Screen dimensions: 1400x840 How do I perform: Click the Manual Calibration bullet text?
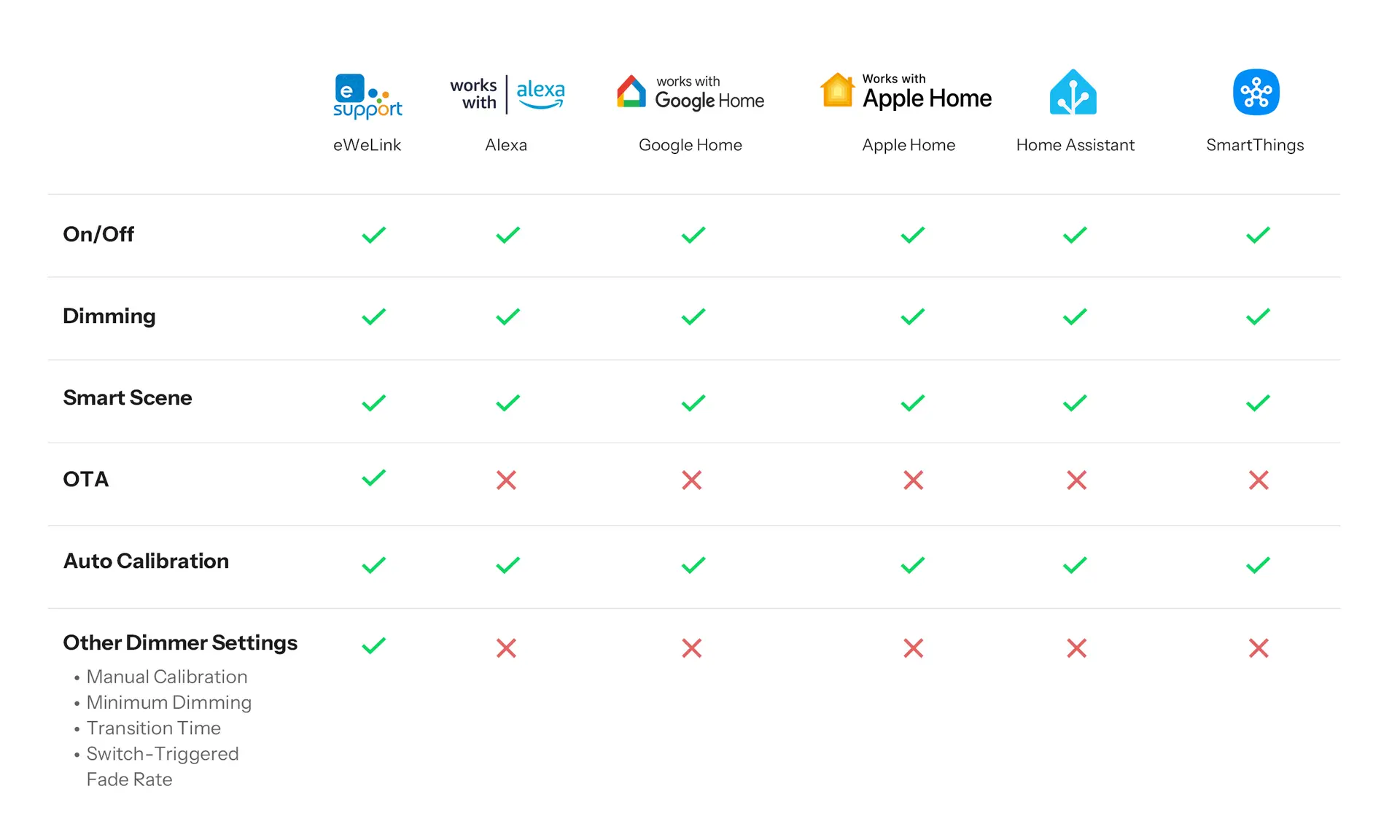pyautogui.click(x=166, y=677)
